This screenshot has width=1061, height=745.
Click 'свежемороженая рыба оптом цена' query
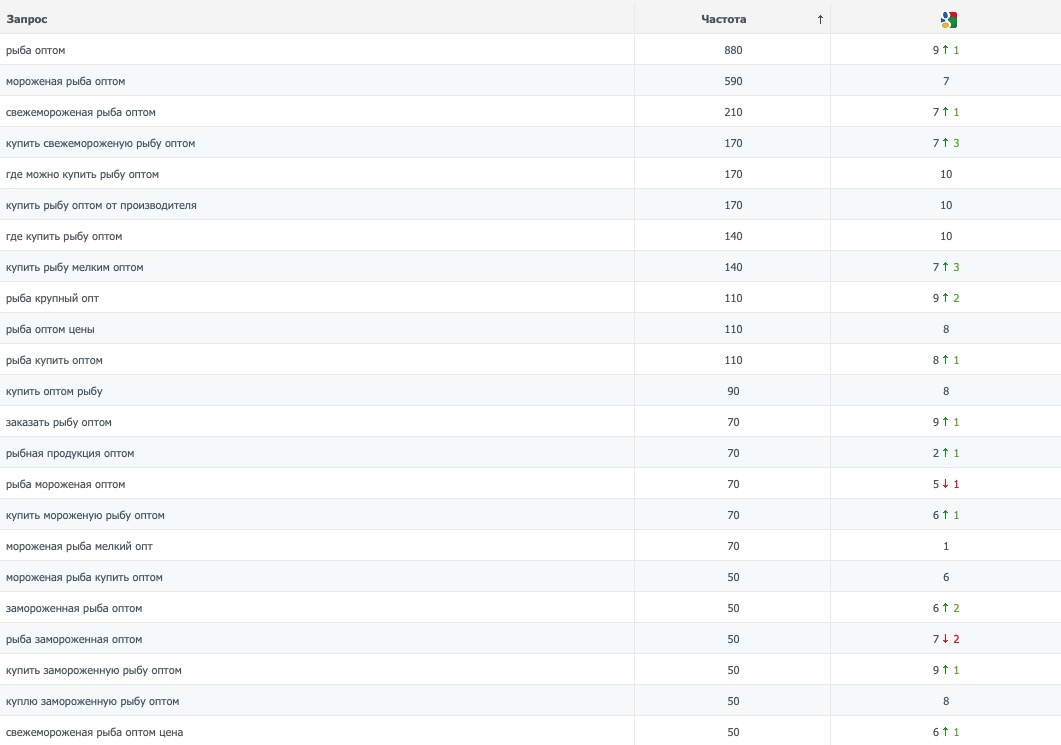pyautogui.click(x=94, y=732)
